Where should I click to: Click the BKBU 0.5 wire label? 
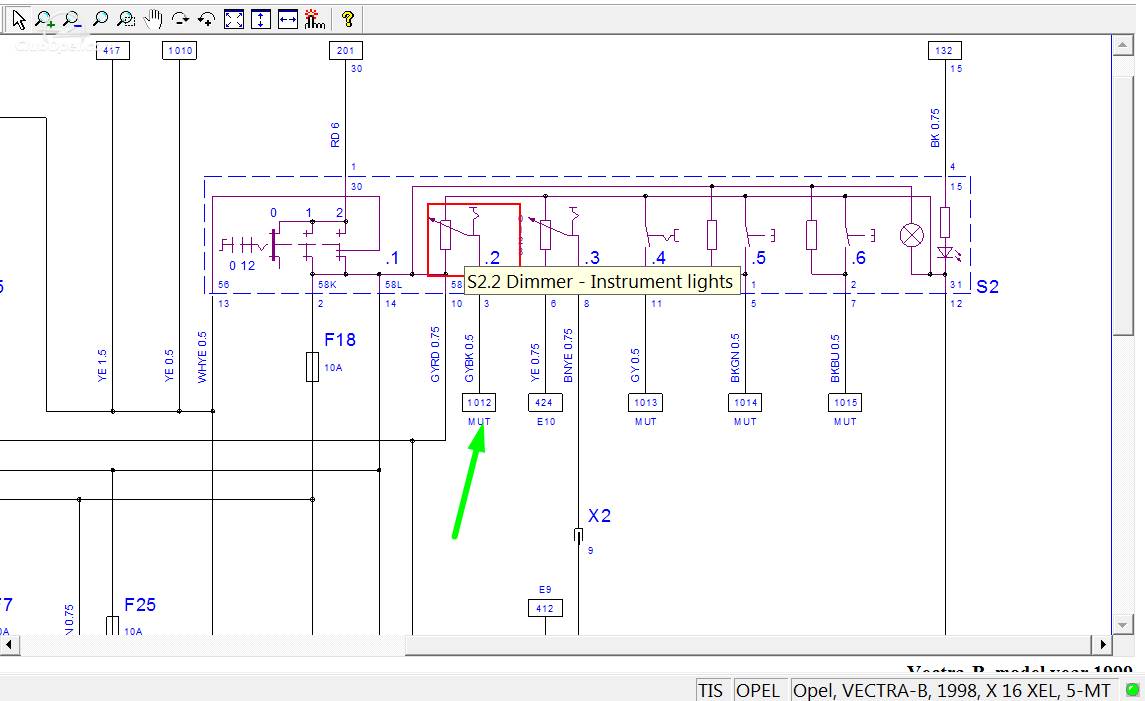click(x=835, y=359)
